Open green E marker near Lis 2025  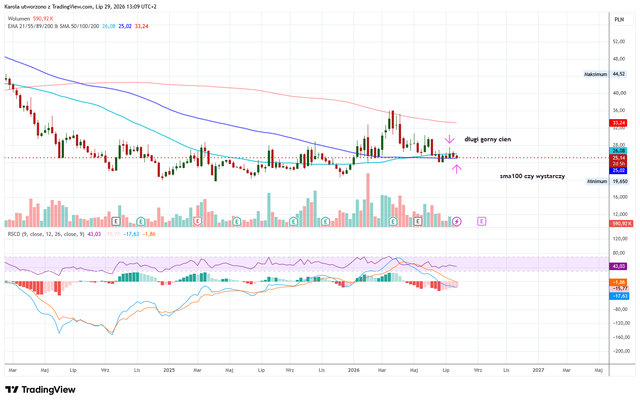[325, 221]
